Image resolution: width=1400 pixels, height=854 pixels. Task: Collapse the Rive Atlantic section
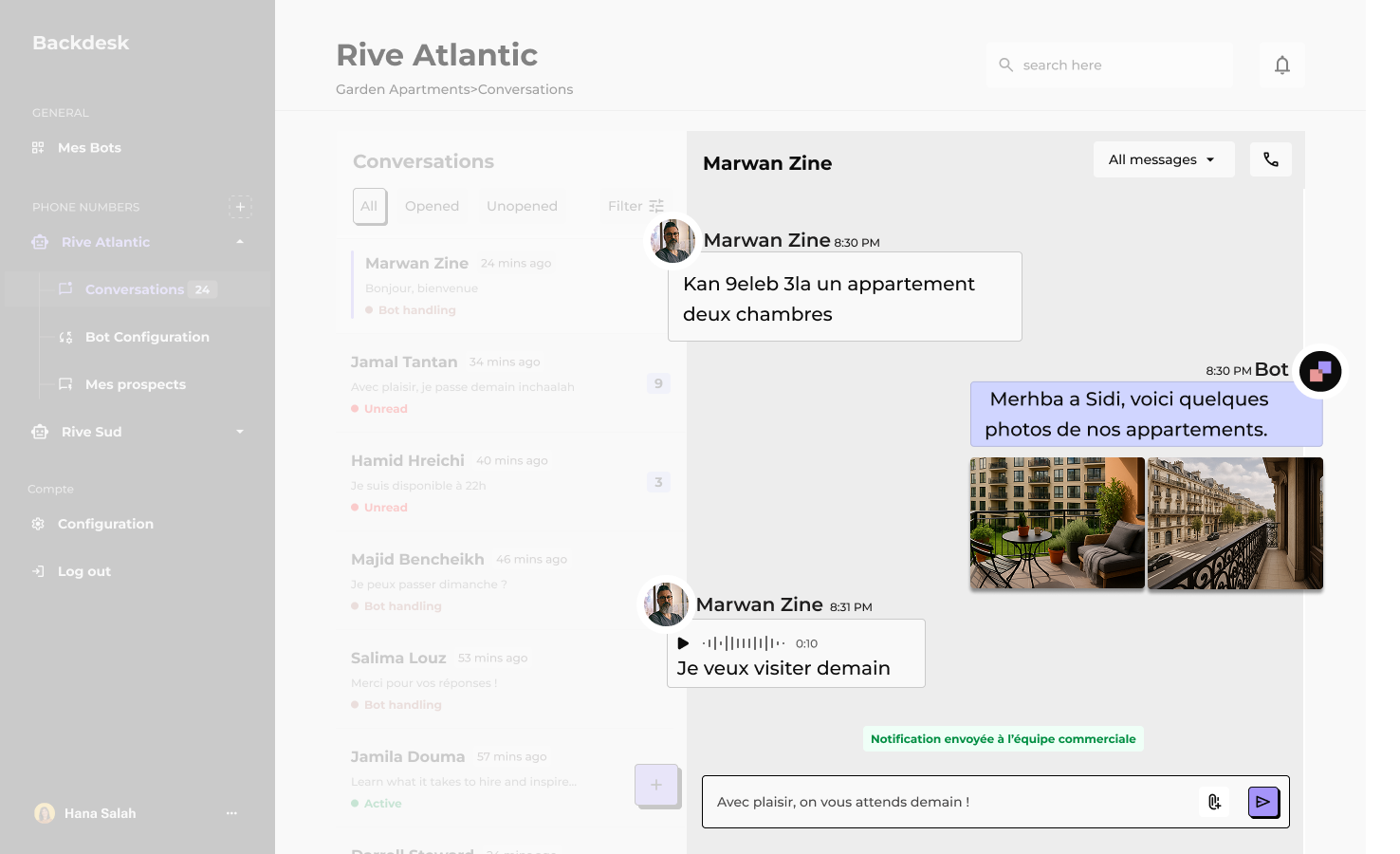tap(240, 242)
